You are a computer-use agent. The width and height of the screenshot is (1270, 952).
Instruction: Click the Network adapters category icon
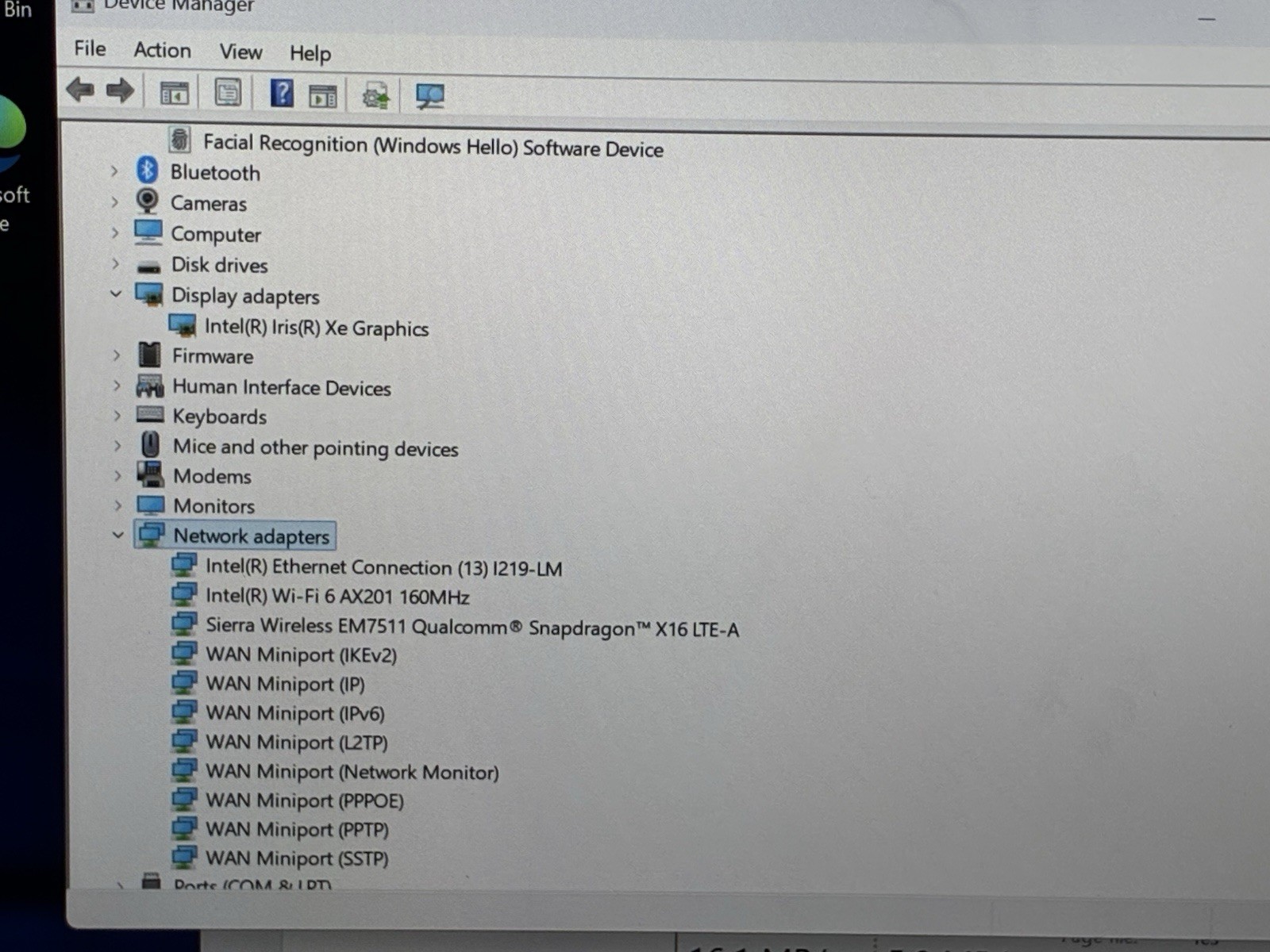(x=151, y=534)
